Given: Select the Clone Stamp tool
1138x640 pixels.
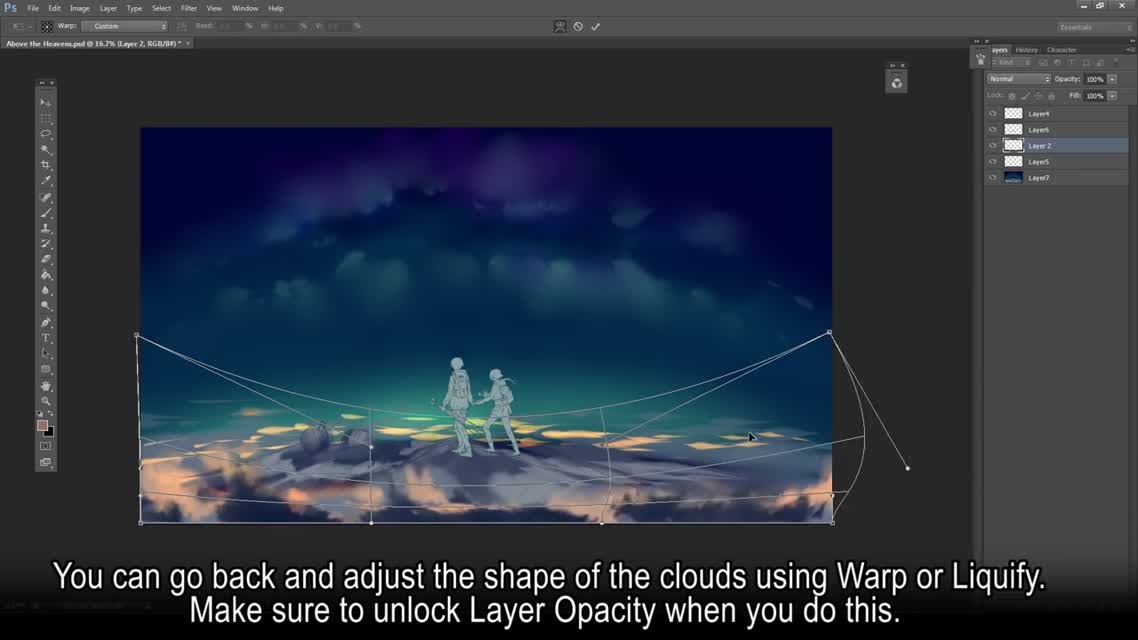Looking at the screenshot, I should point(46,229).
